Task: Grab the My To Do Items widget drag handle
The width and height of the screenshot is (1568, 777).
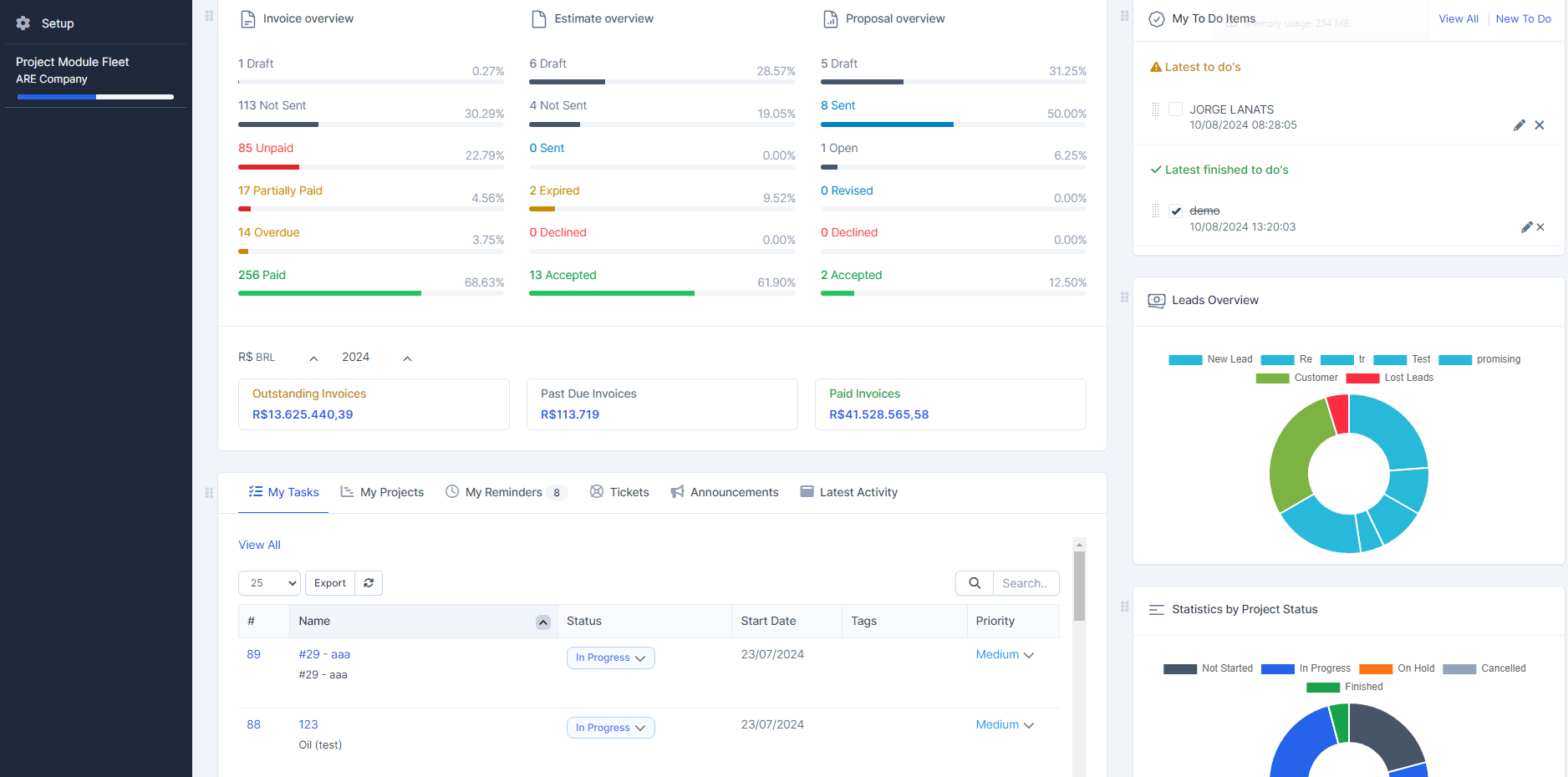Action: [1125, 16]
